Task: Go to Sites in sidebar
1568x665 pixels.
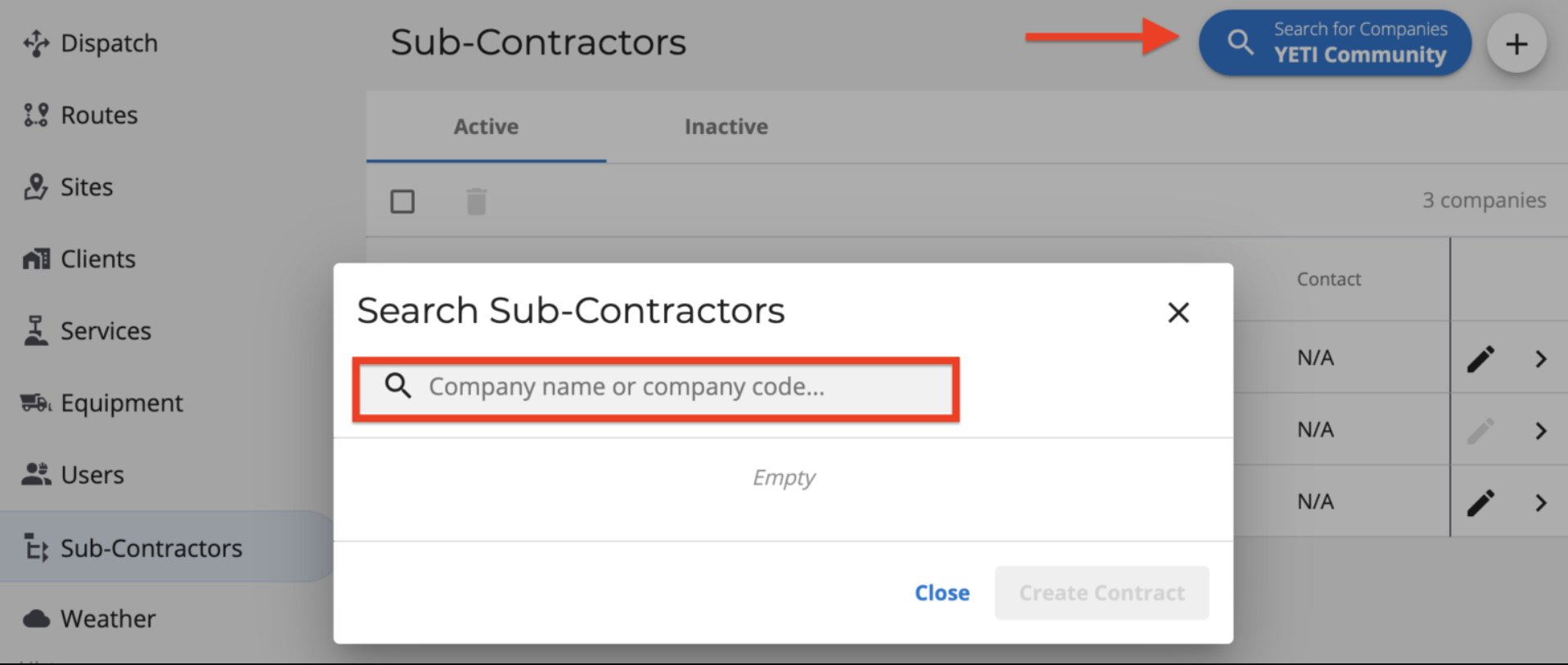Action: click(68, 187)
